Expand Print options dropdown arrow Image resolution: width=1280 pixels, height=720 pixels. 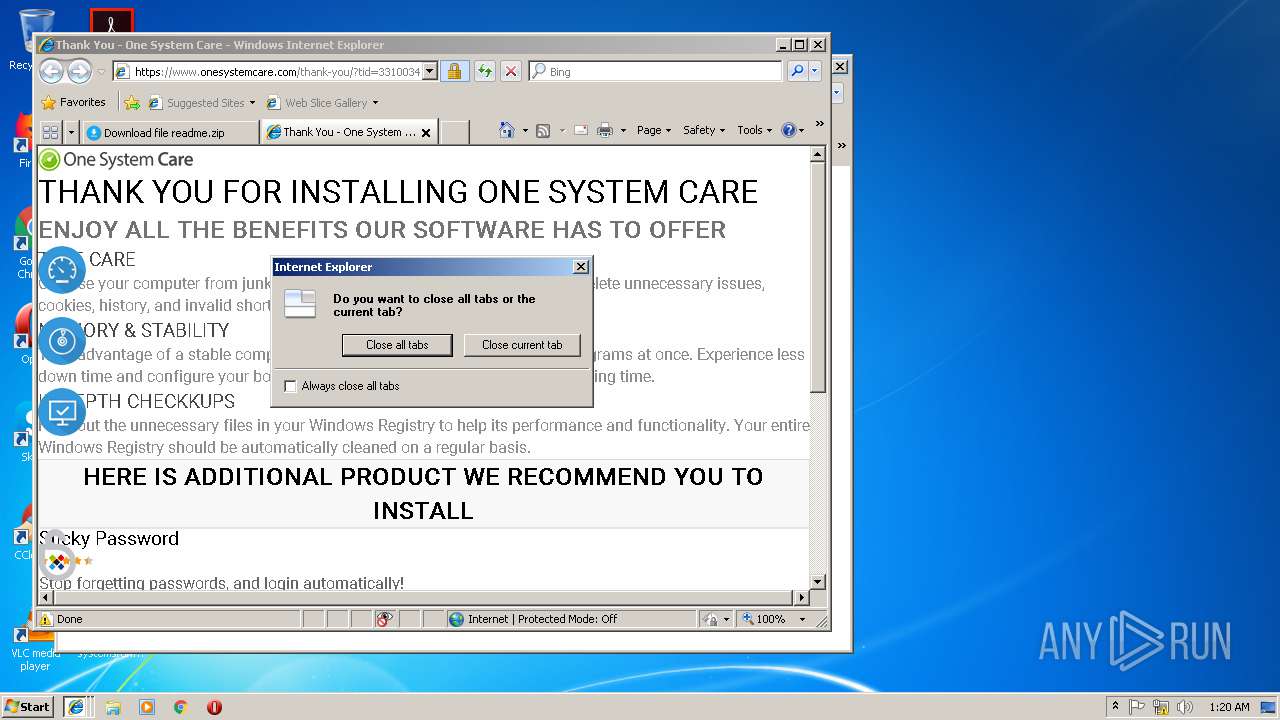623,130
